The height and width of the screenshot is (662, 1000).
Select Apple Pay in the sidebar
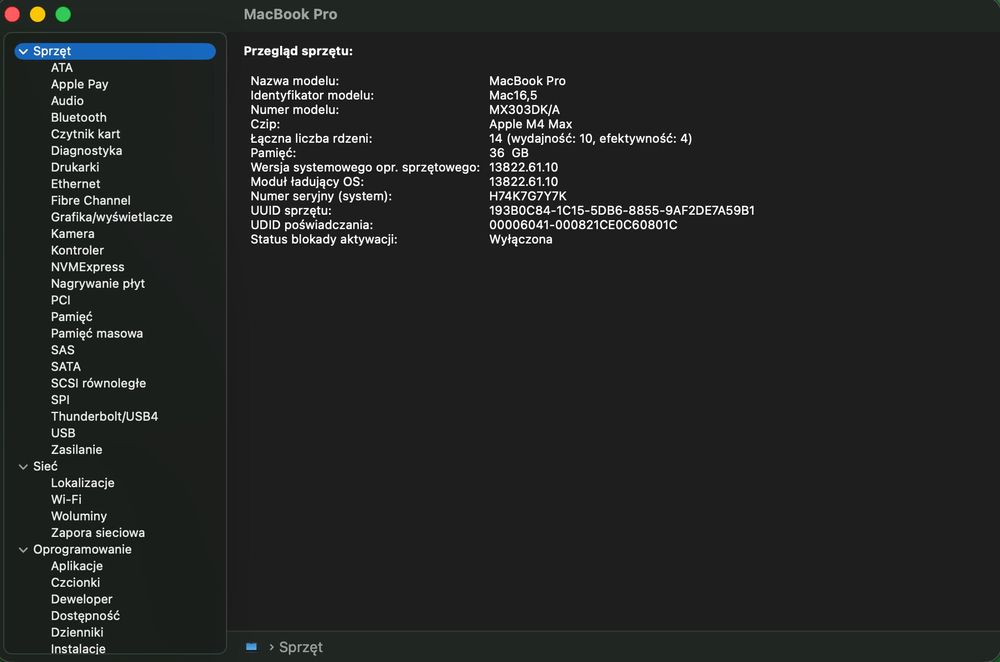[x=80, y=84]
